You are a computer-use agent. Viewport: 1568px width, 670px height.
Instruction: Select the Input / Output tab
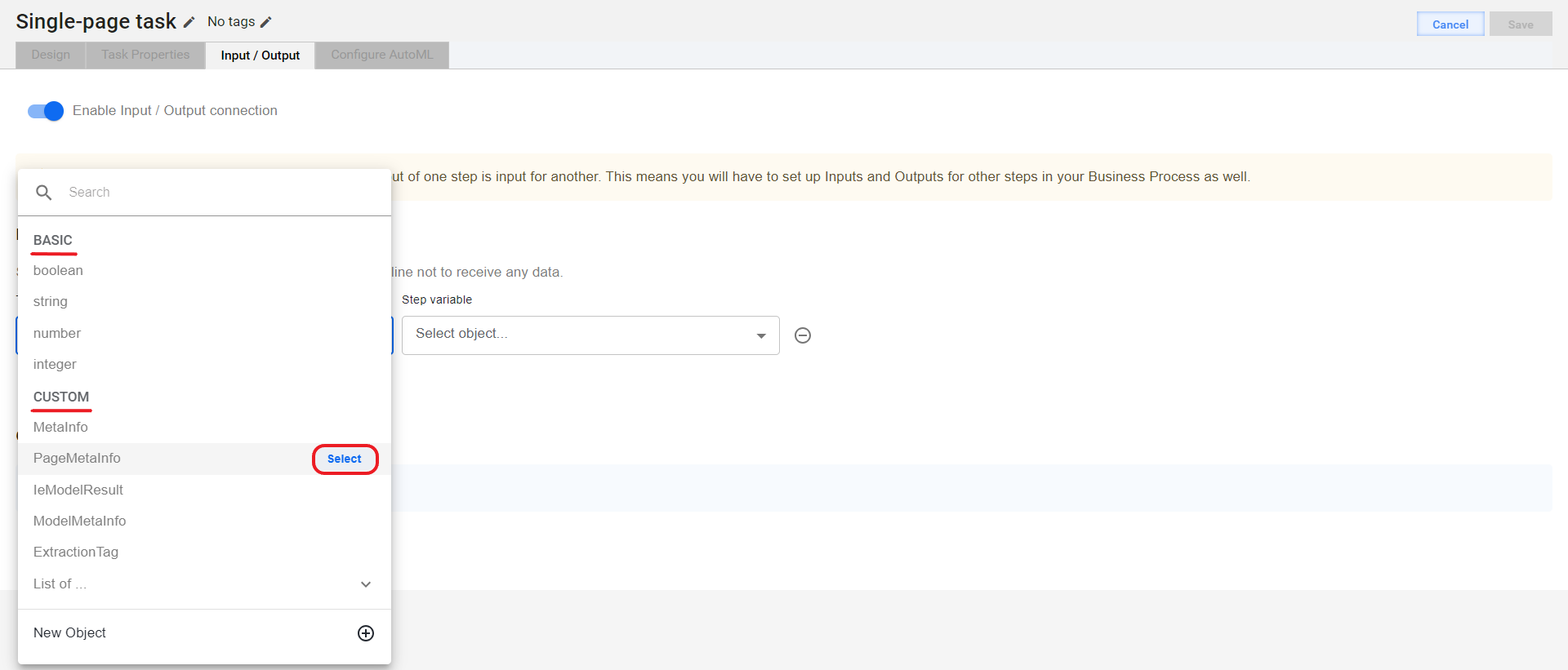(260, 55)
